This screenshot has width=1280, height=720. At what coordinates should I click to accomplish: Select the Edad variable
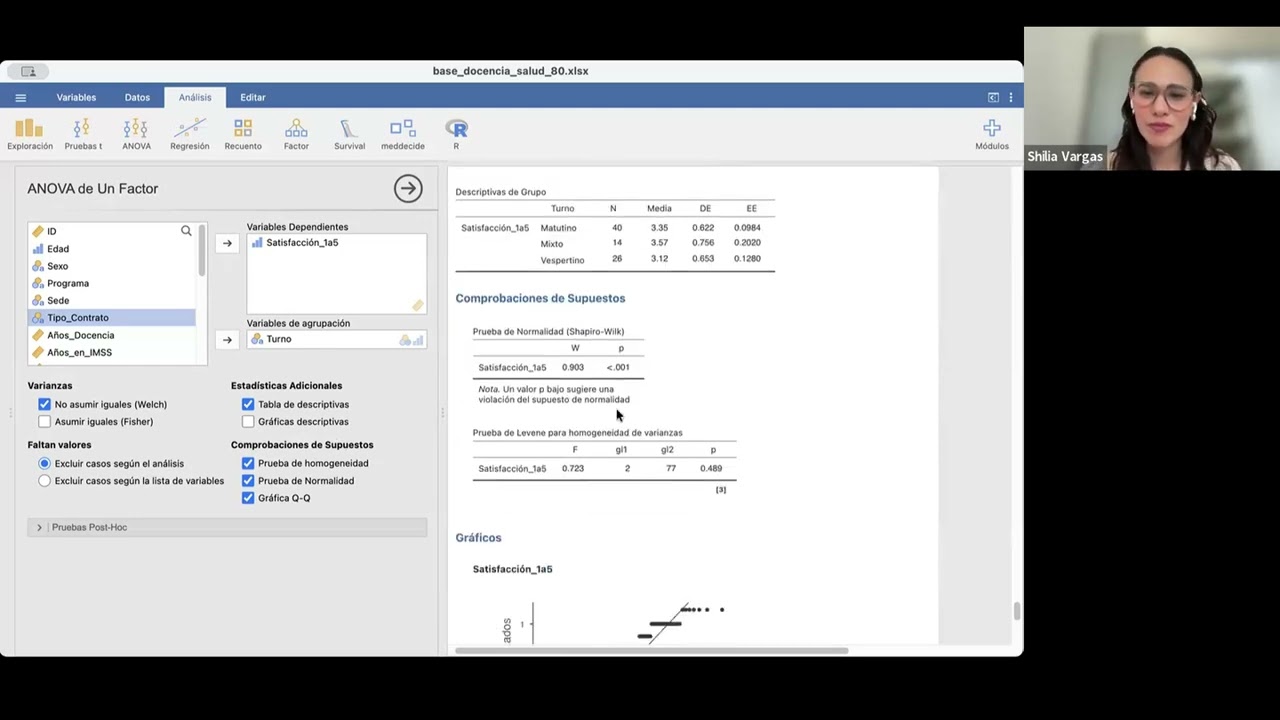[112, 249]
